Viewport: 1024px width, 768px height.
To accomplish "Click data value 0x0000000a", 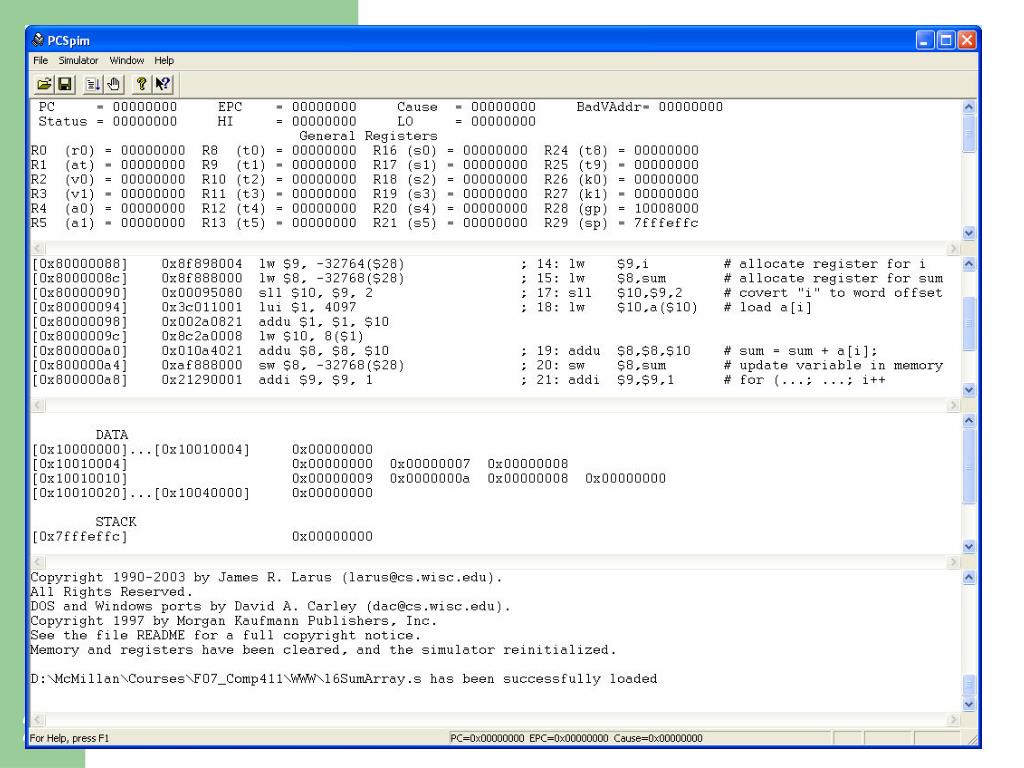I will 430,478.
